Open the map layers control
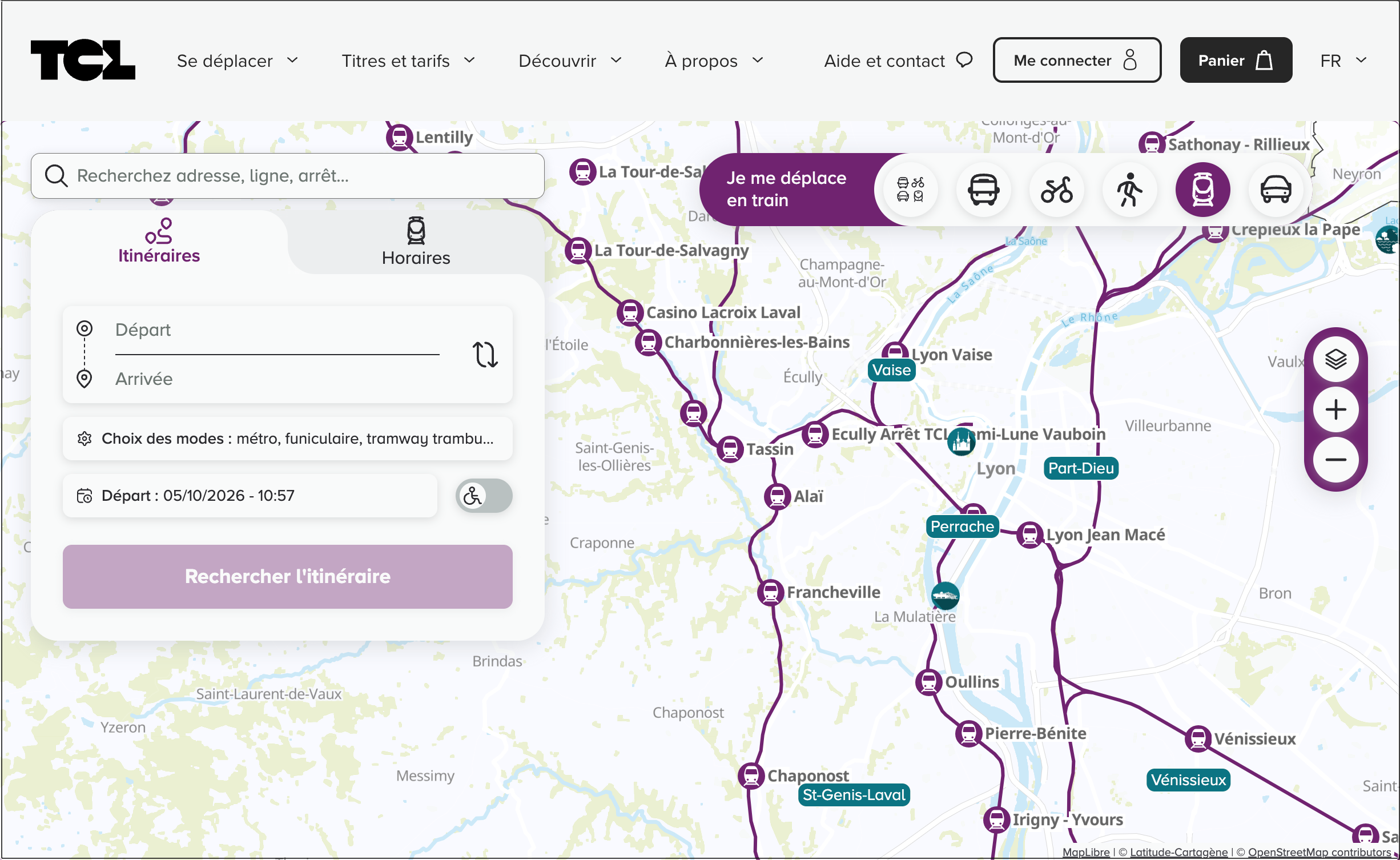Viewport: 1400px width, 860px height. click(1335, 359)
